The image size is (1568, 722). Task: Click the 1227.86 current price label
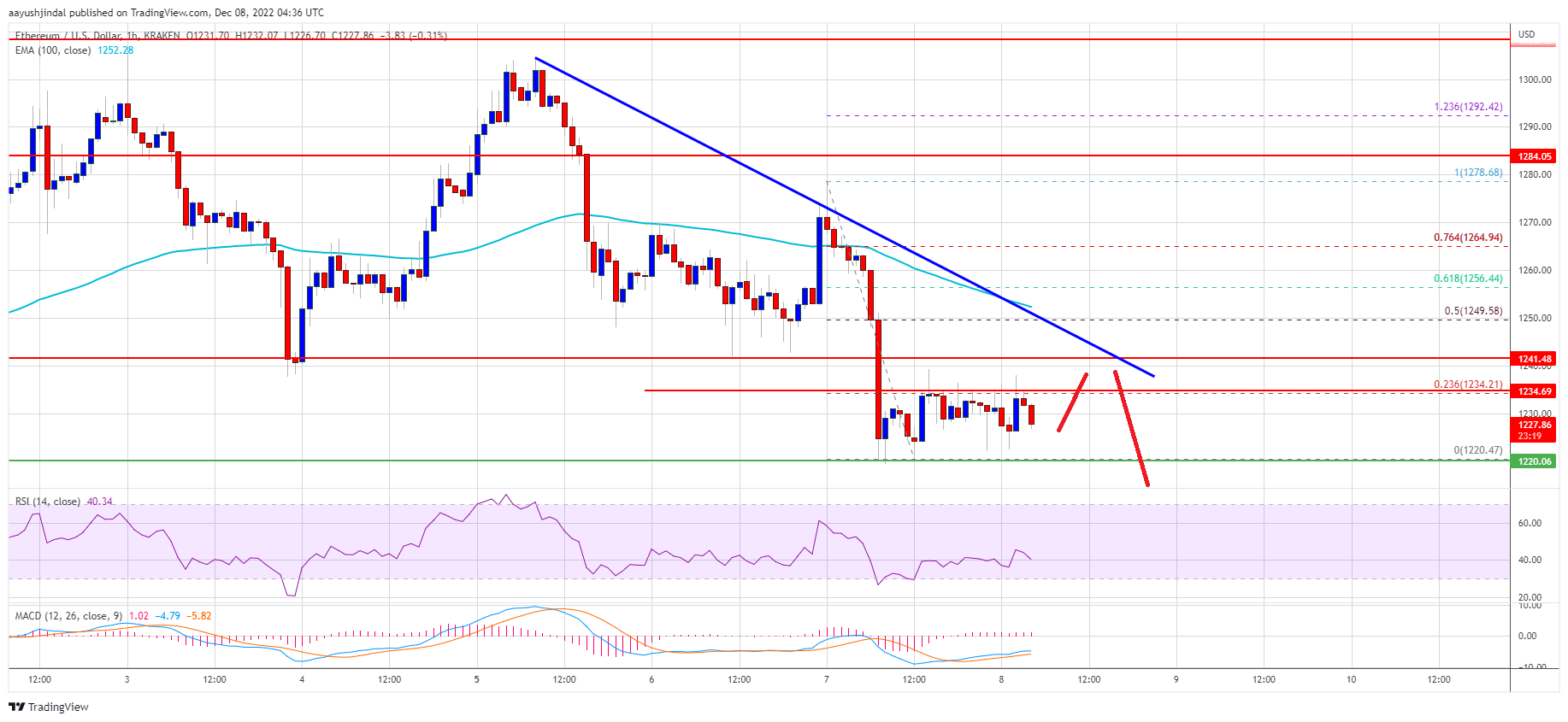point(1535,430)
